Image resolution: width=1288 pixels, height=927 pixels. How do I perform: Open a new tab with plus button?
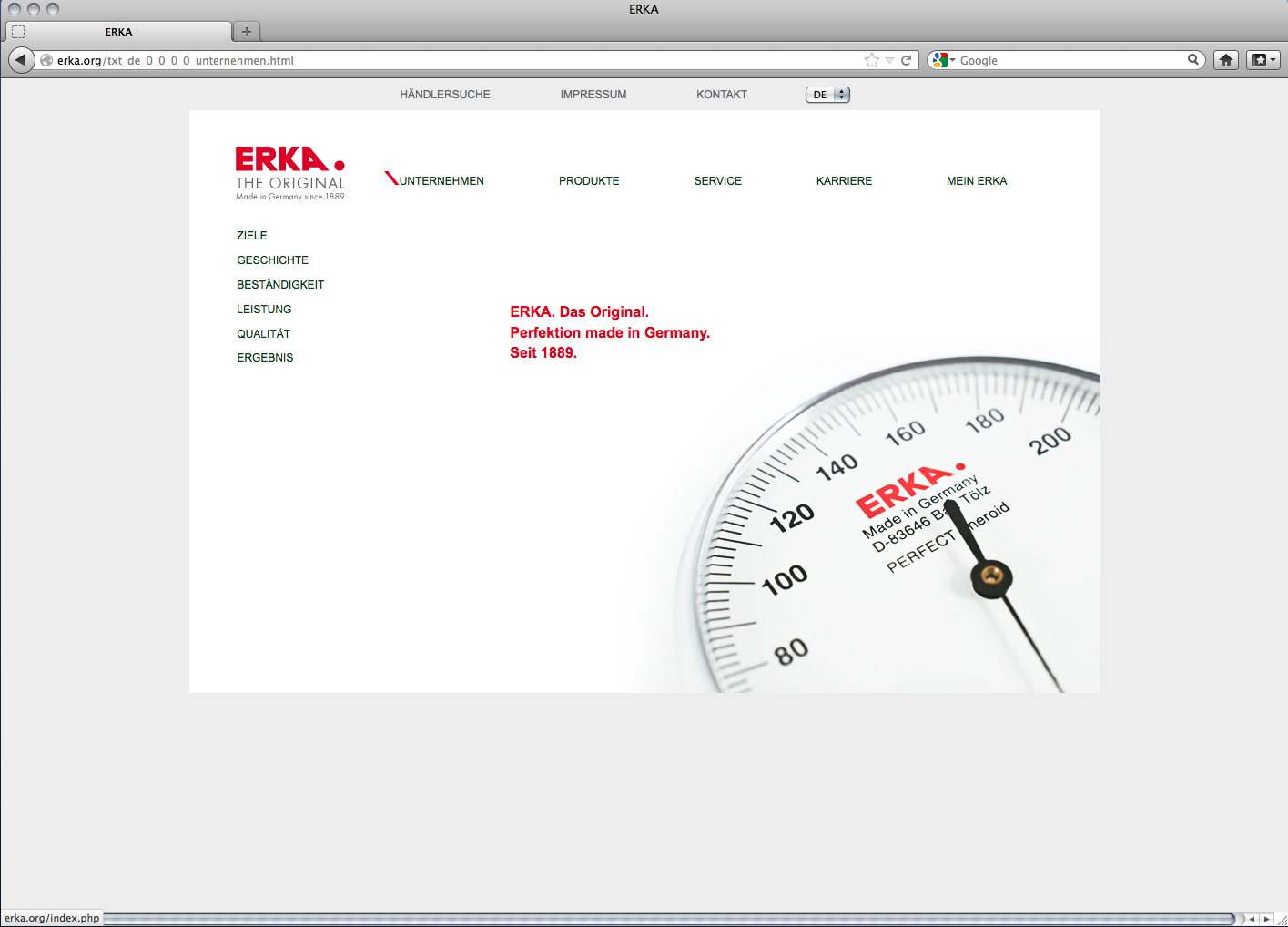click(247, 32)
